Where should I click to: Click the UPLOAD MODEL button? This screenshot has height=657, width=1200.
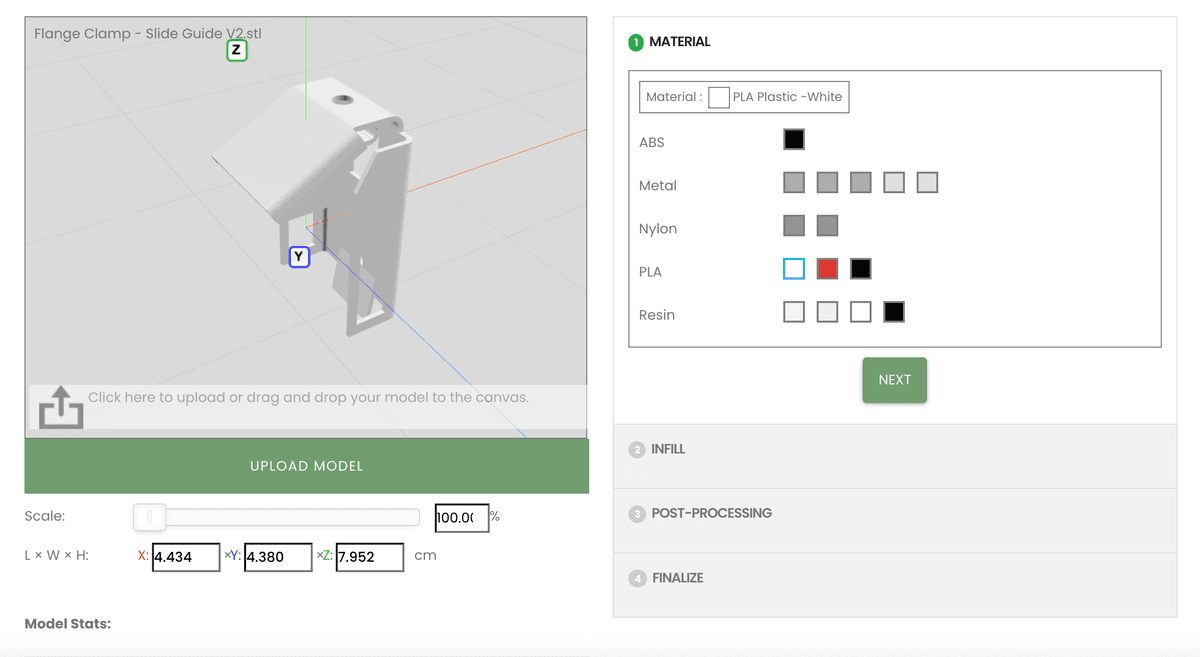[x=306, y=465]
